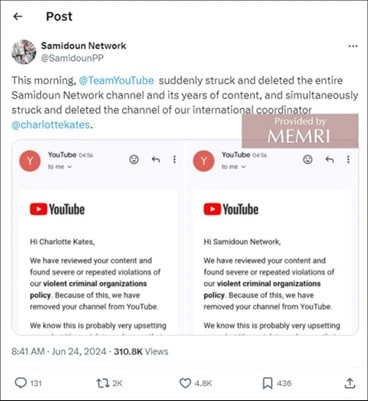
Task: Go back using the arrow icon
Action: [x=17, y=16]
